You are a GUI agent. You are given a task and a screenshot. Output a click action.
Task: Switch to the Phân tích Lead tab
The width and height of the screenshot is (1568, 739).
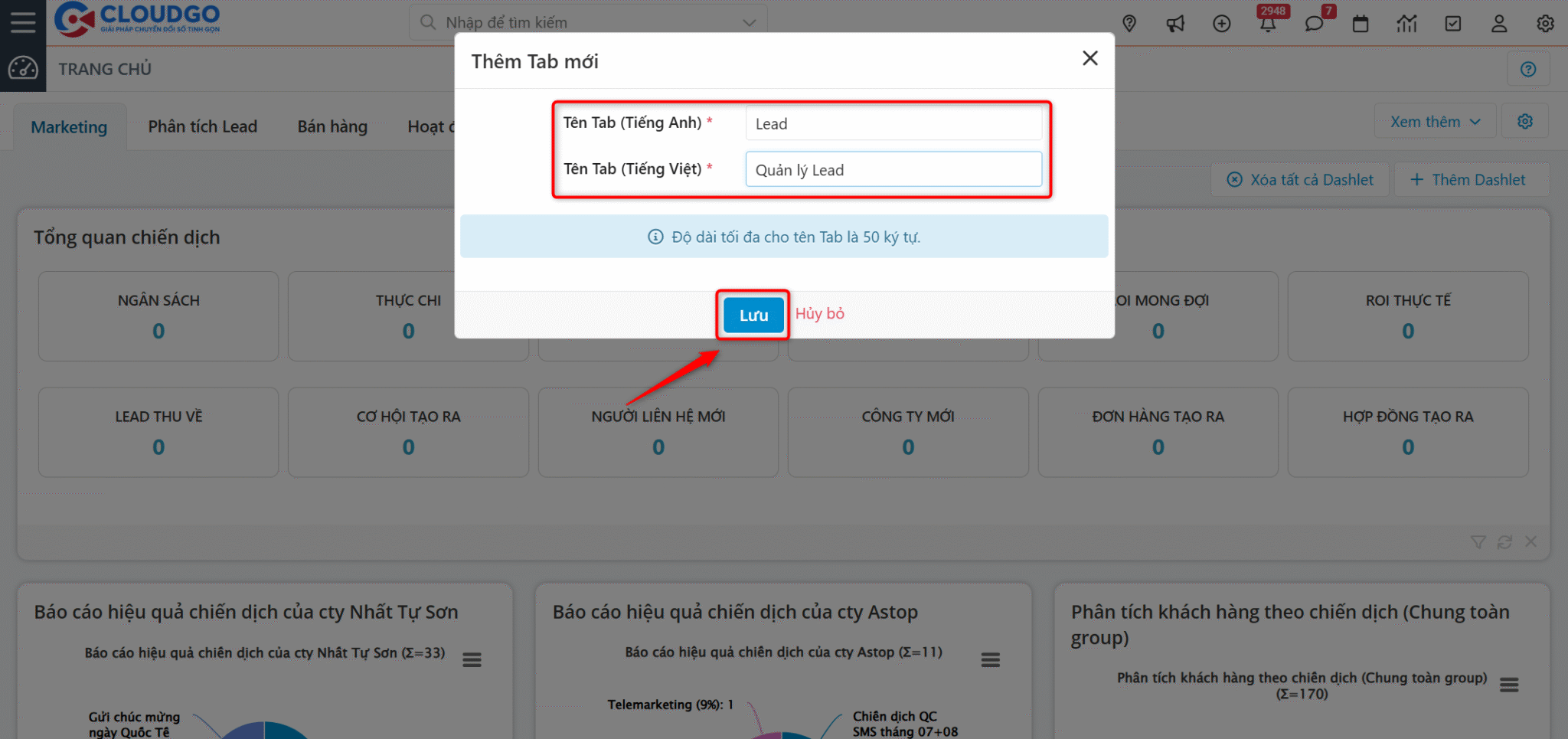point(203,127)
